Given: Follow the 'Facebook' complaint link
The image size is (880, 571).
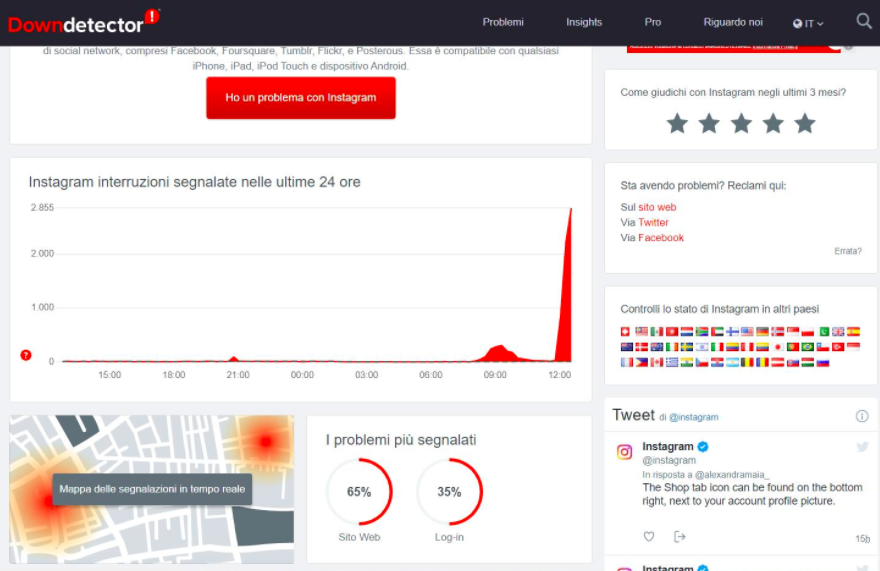Looking at the screenshot, I should 661,237.
